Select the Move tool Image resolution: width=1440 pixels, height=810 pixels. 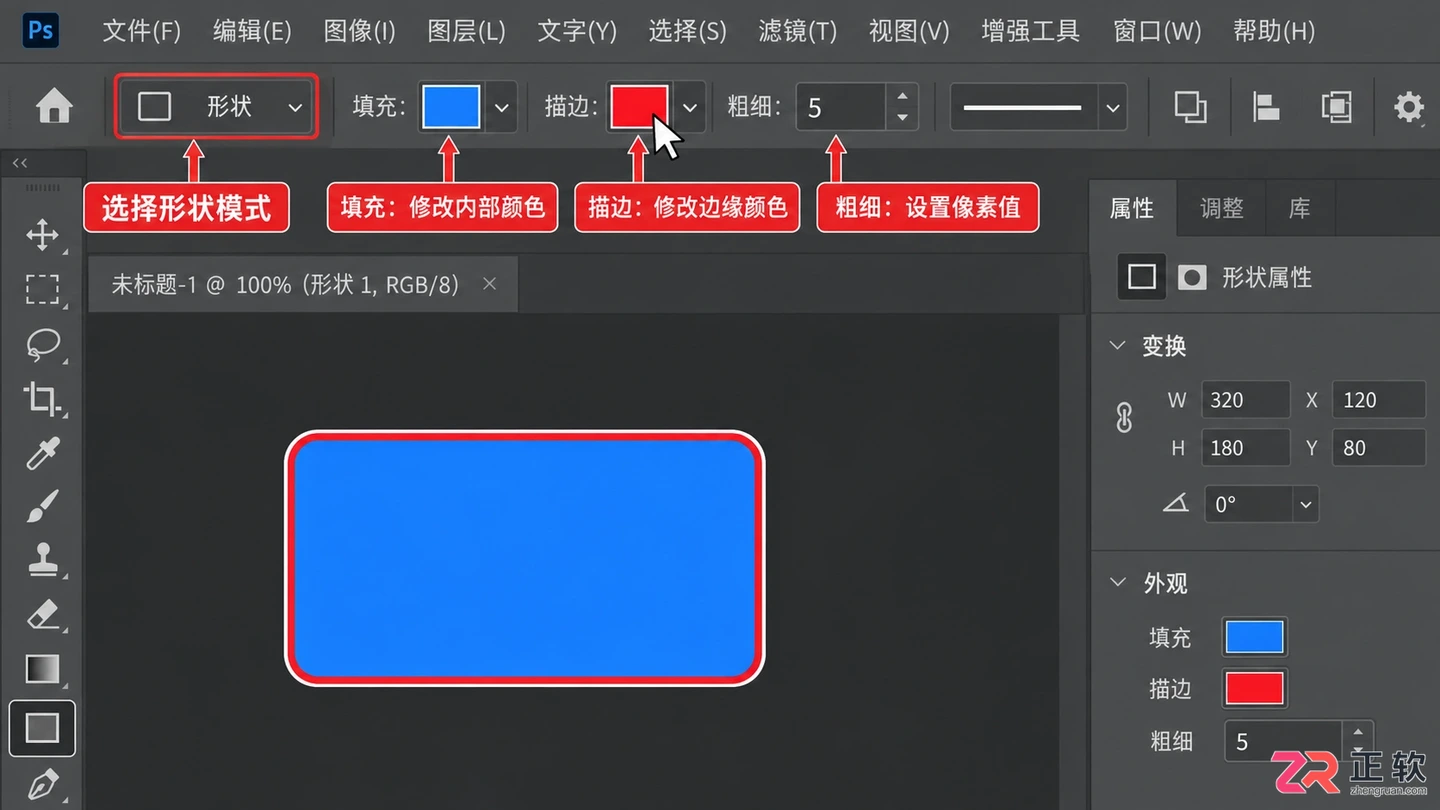[x=42, y=236]
